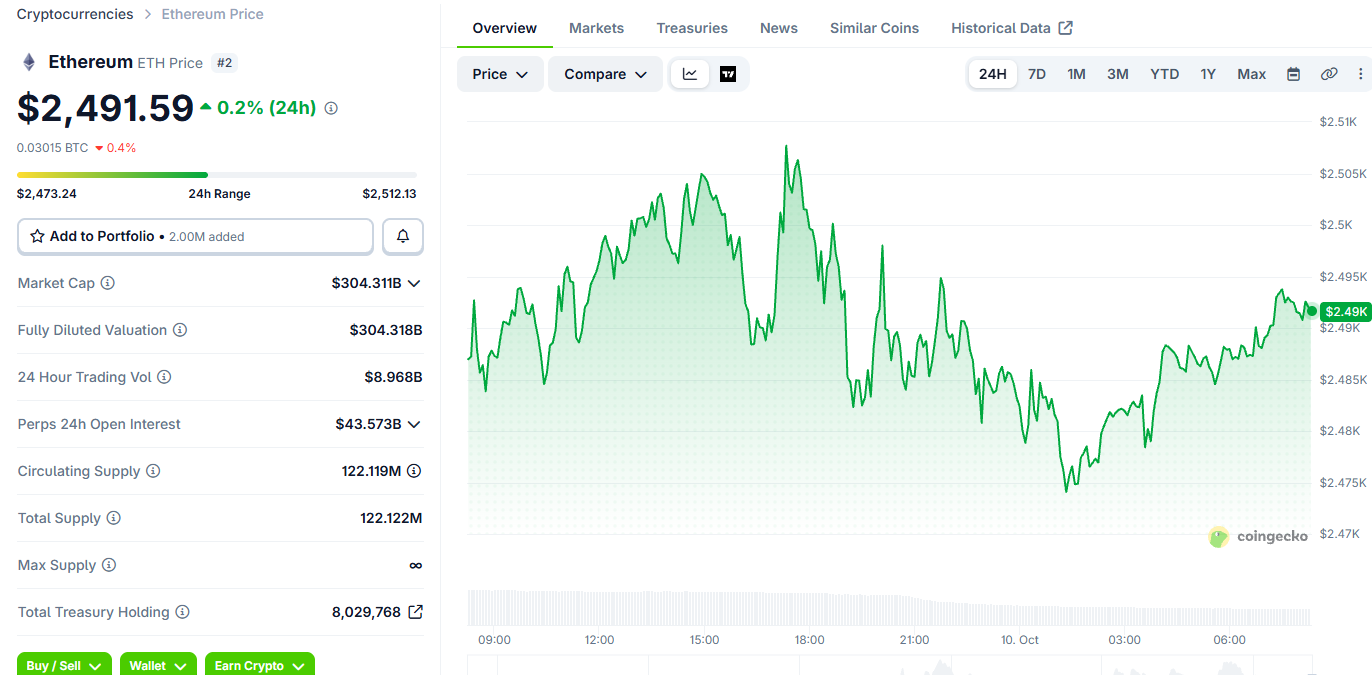Click the #2 rank badge
Screen dimensions: 1372x675
225,62
